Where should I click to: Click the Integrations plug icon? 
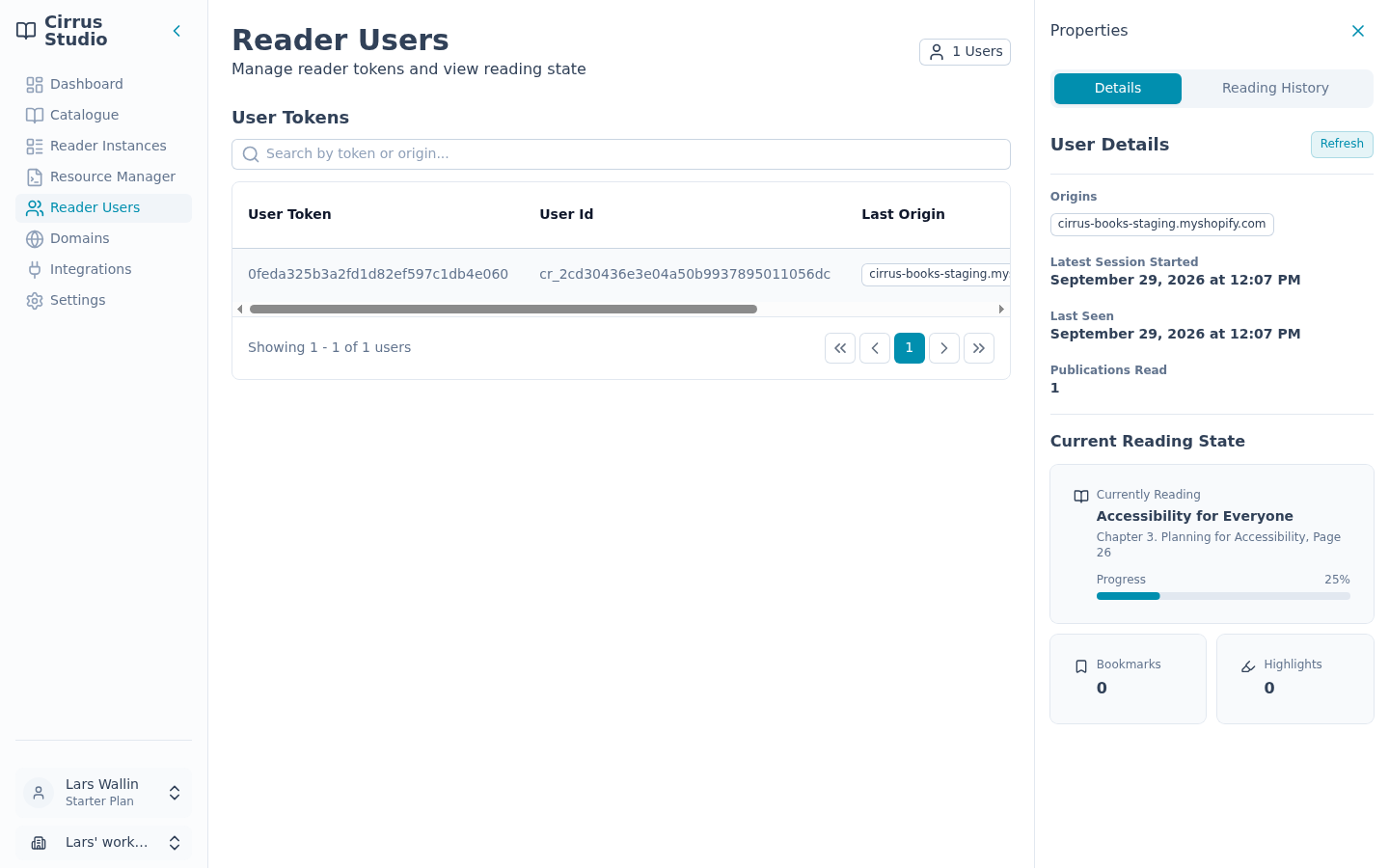(x=35, y=269)
